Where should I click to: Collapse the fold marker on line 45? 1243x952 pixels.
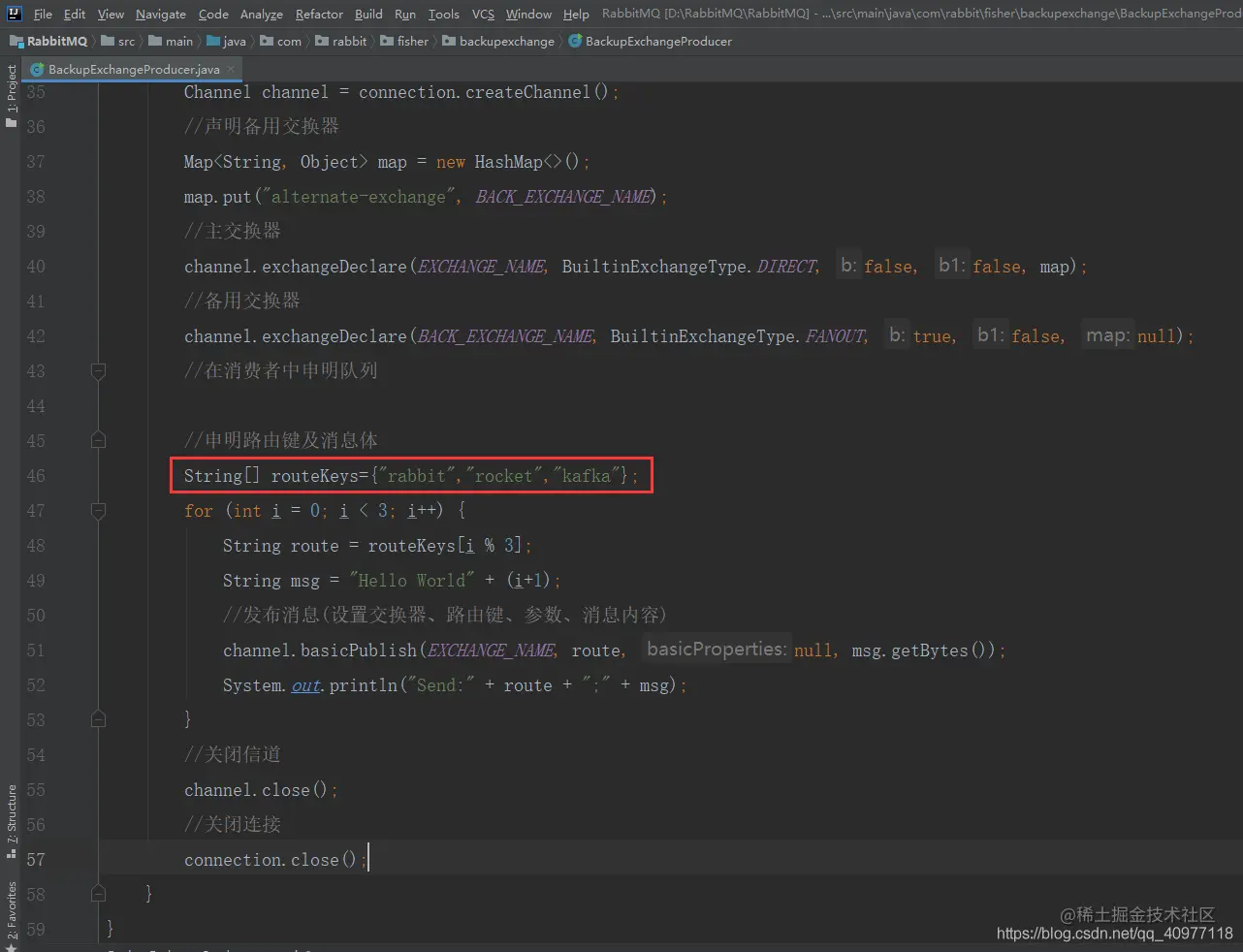(98, 440)
